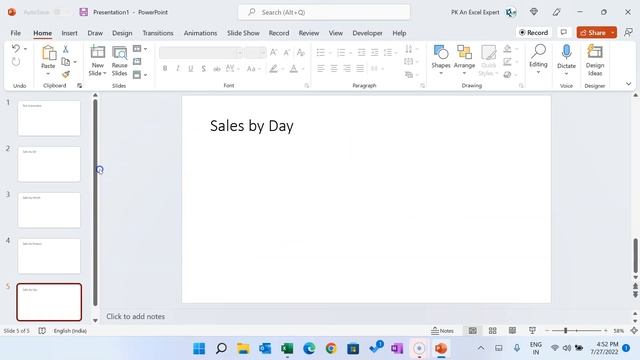Image resolution: width=640 pixels, height=360 pixels.
Task: Click the Arrange icon
Action: (x=464, y=53)
